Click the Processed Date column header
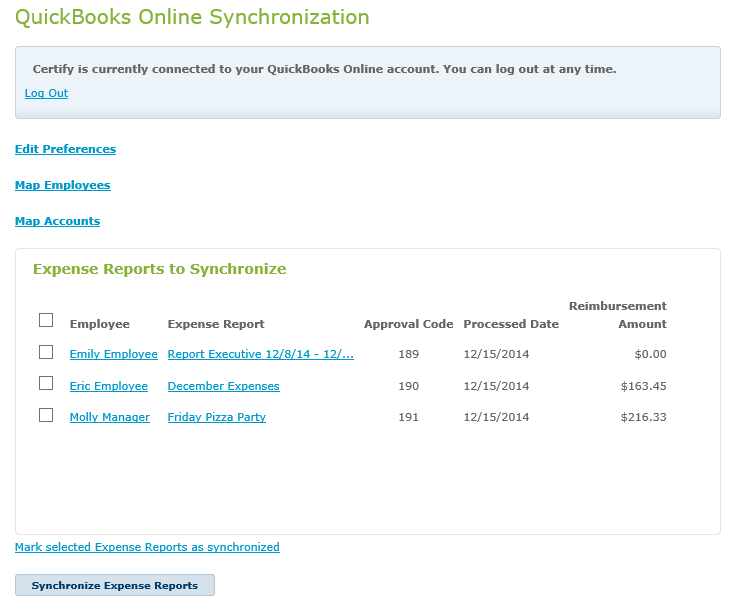The width and height of the screenshot is (738, 609). pyautogui.click(x=511, y=324)
